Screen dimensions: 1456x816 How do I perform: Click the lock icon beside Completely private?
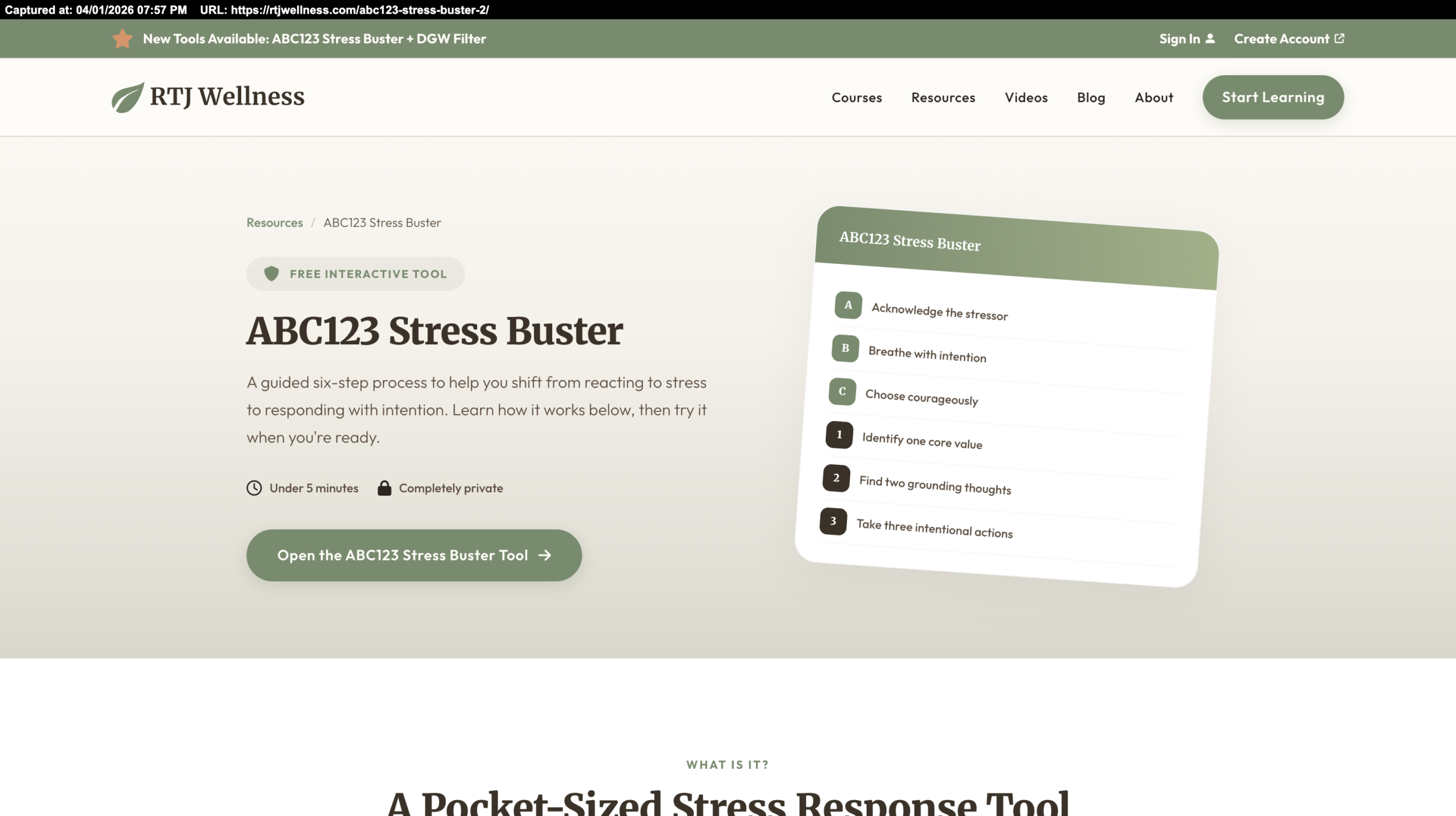pos(384,488)
